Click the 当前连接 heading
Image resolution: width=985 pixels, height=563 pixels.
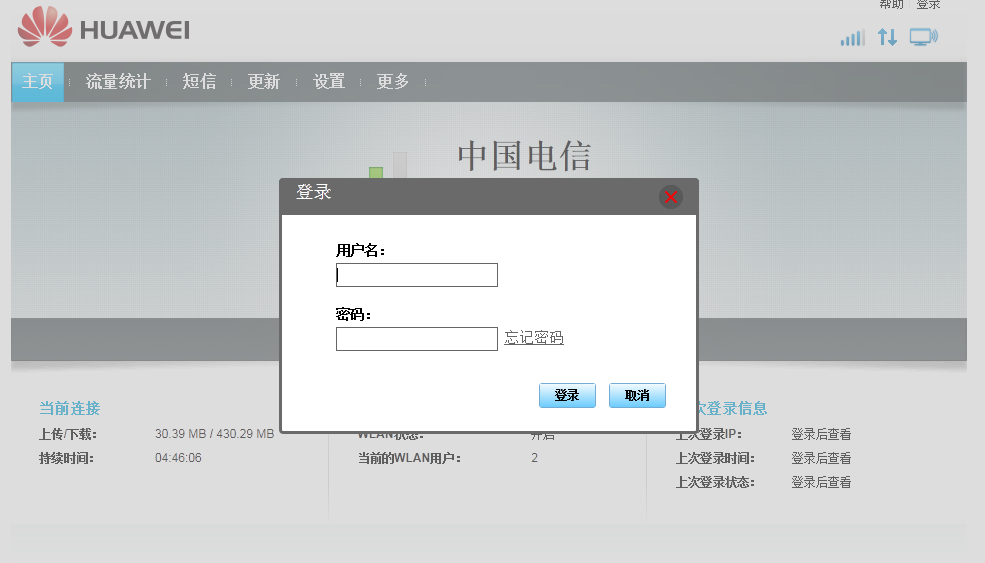[x=70, y=408]
